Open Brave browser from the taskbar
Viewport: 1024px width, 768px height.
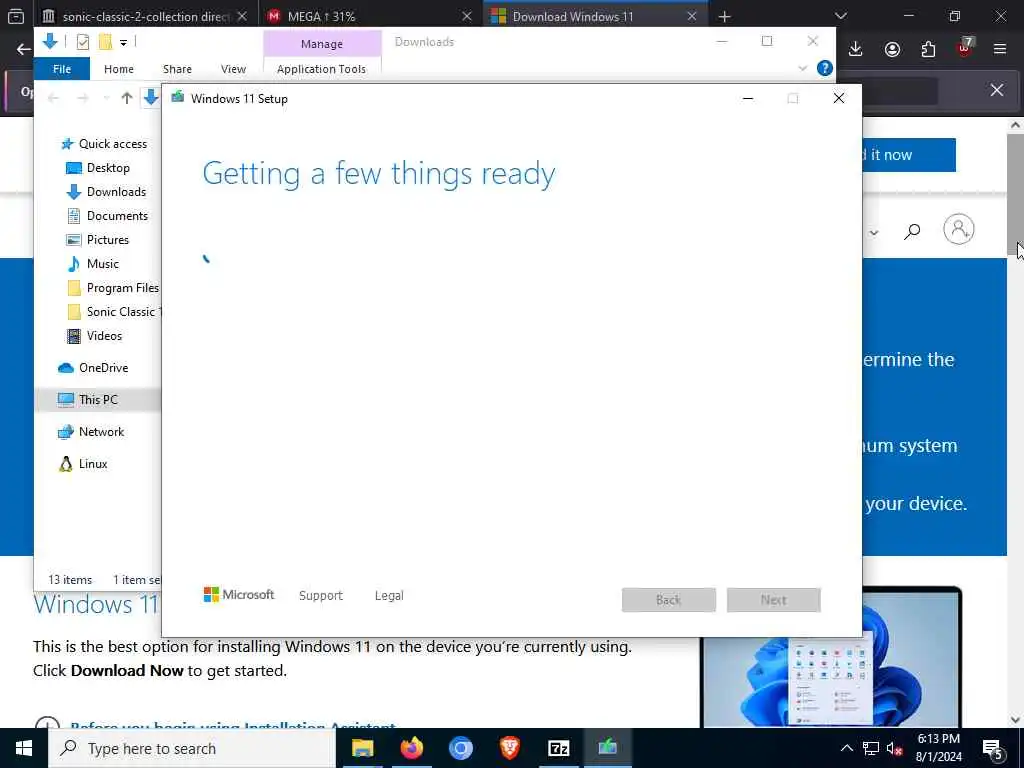pyautogui.click(x=509, y=748)
